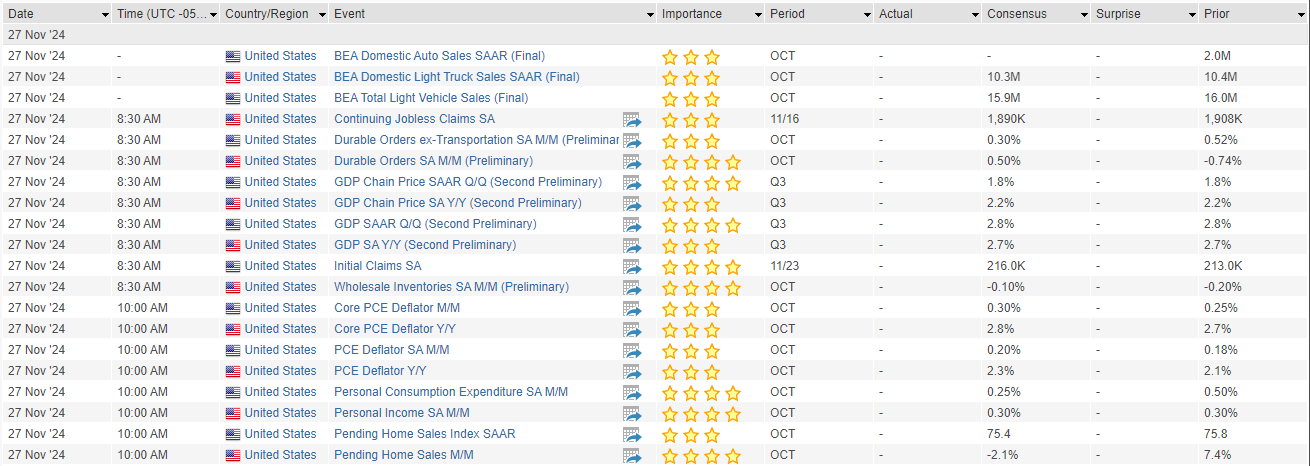
Task: Click the chart icon beside PCE Deflator Y/Y
Action: (x=631, y=372)
